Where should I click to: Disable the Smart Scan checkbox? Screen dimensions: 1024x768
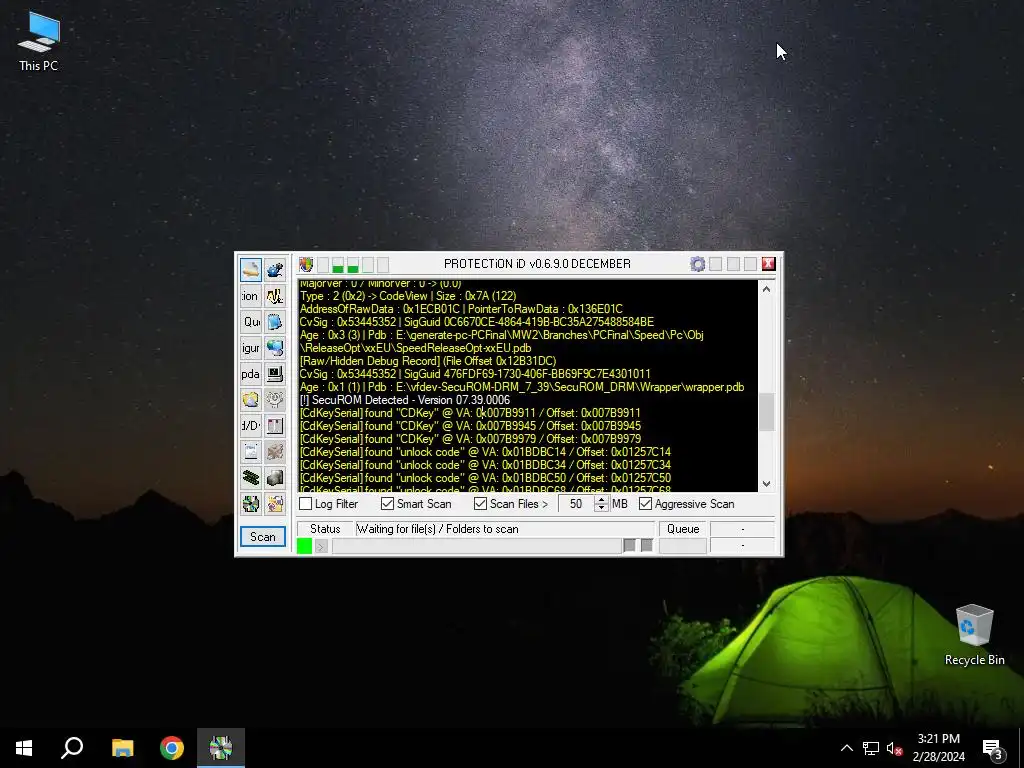[387, 504]
